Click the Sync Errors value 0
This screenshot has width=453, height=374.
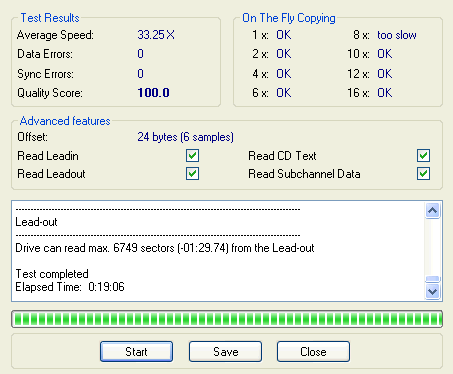tap(140, 74)
